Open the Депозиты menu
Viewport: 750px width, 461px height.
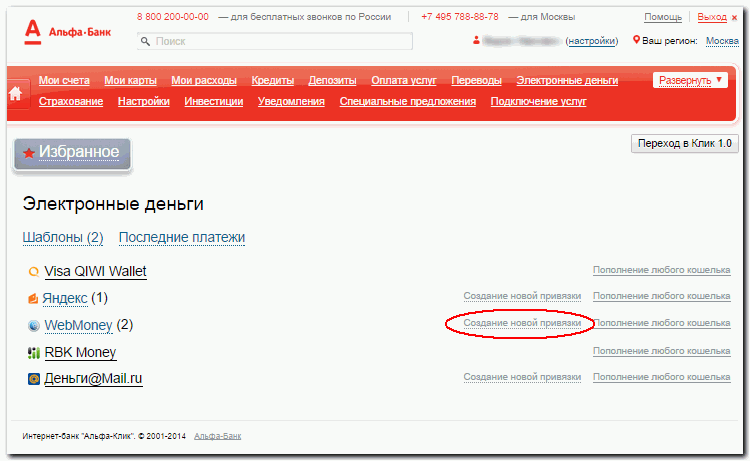click(x=332, y=80)
